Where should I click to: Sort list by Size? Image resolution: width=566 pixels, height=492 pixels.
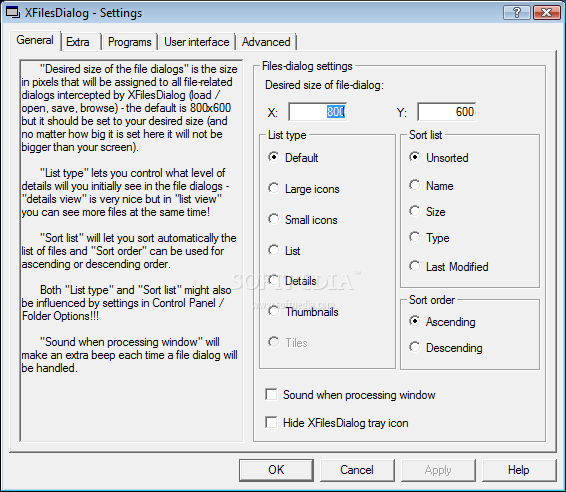click(x=427, y=212)
